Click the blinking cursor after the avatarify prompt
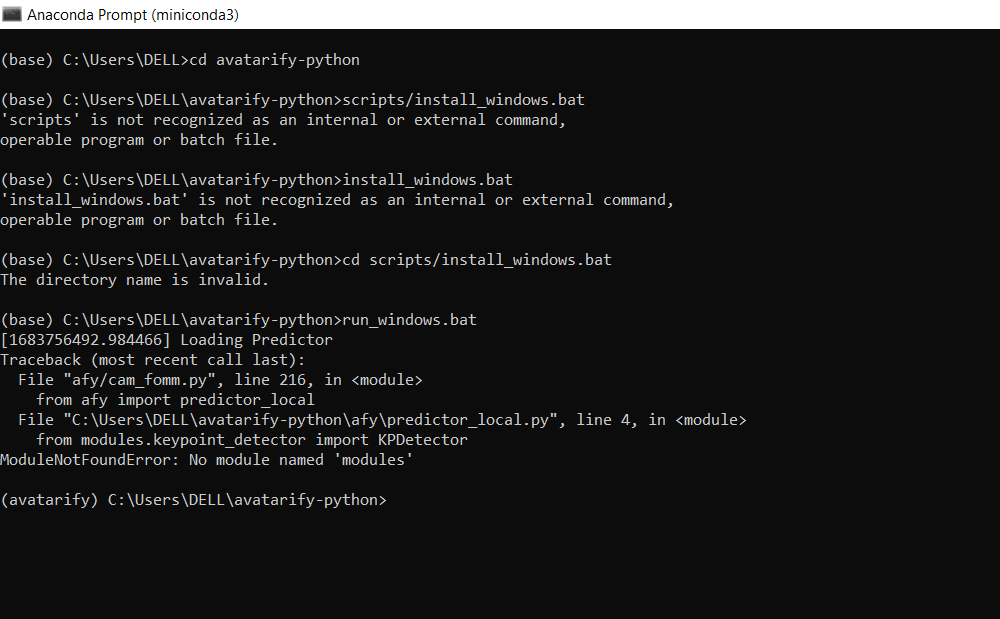1000x619 pixels. pyautogui.click(x=394, y=500)
